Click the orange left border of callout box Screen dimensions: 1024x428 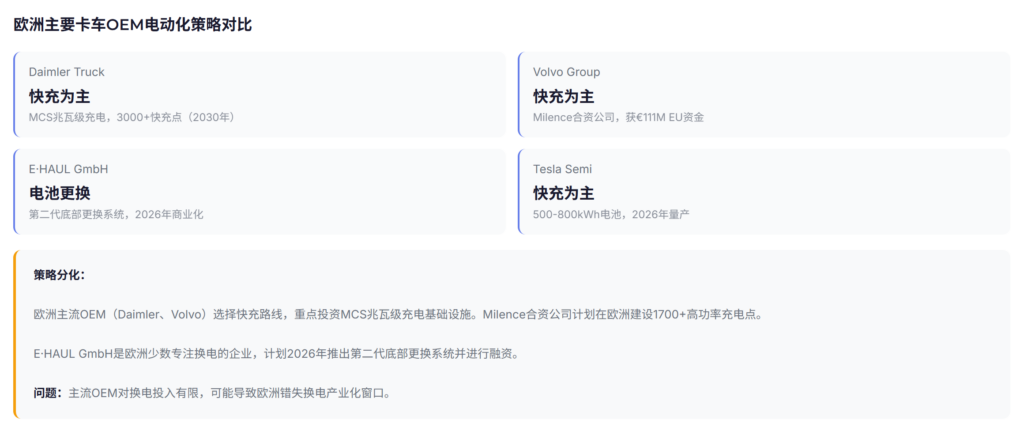(15, 334)
